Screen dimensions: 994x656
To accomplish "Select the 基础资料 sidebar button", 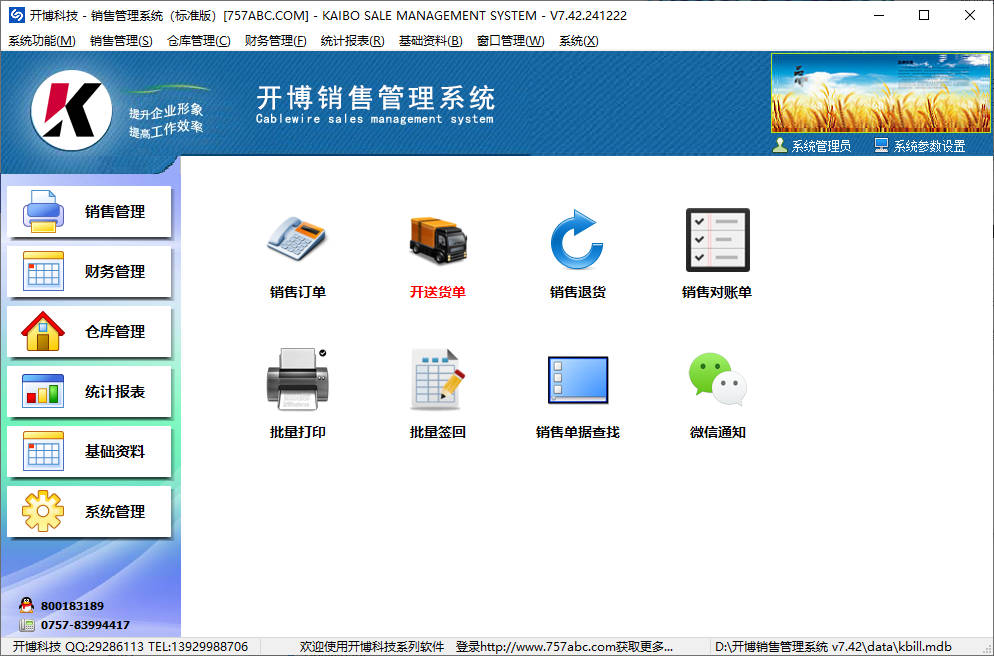I will (x=89, y=451).
